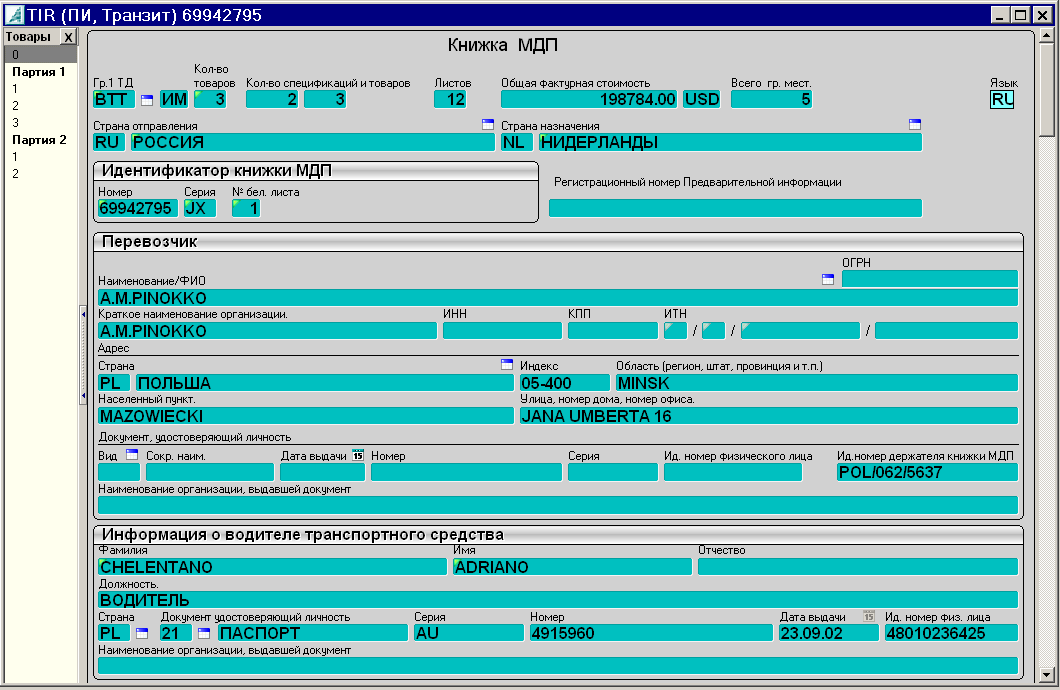Image resolution: width=1060 pixels, height=690 pixels.
Task: Click the driver Отчество input field
Action: (x=857, y=567)
